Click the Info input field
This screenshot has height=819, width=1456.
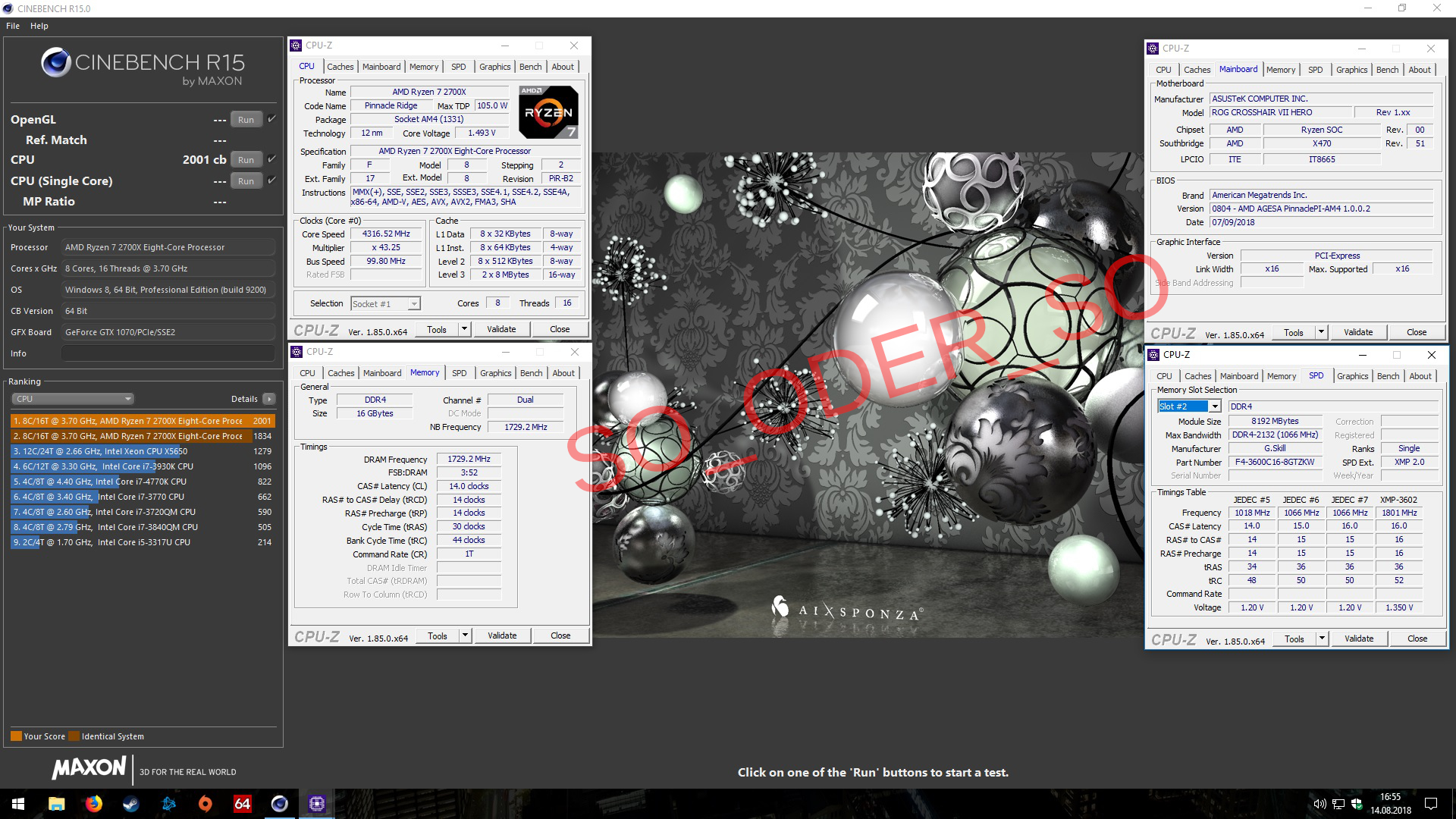[168, 353]
